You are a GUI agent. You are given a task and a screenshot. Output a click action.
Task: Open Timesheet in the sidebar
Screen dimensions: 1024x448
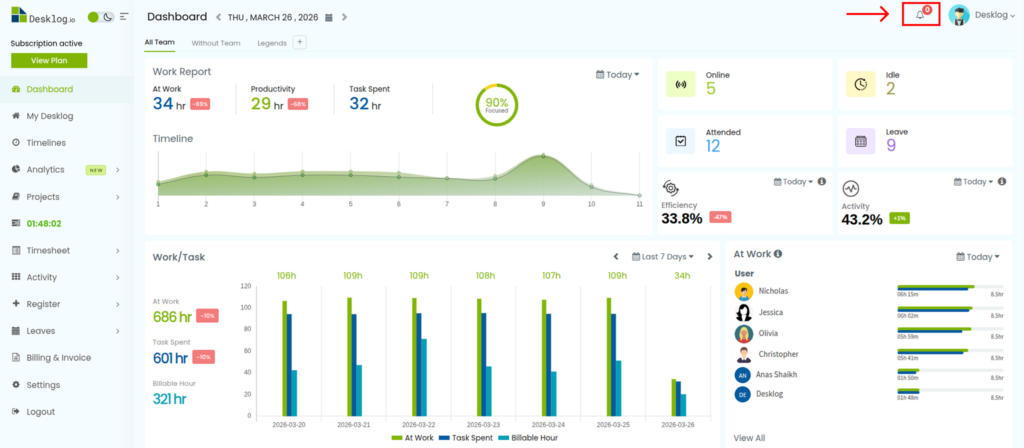47,250
